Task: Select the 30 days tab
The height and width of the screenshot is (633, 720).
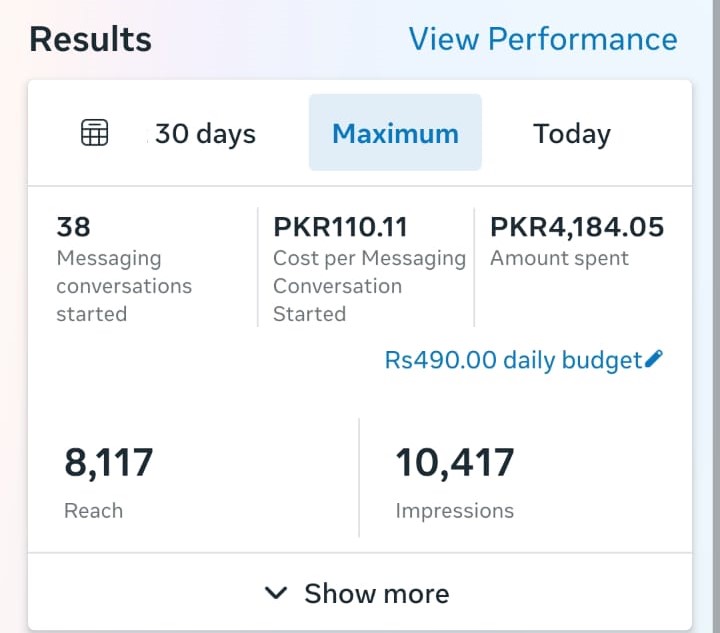Action: (205, 133)
